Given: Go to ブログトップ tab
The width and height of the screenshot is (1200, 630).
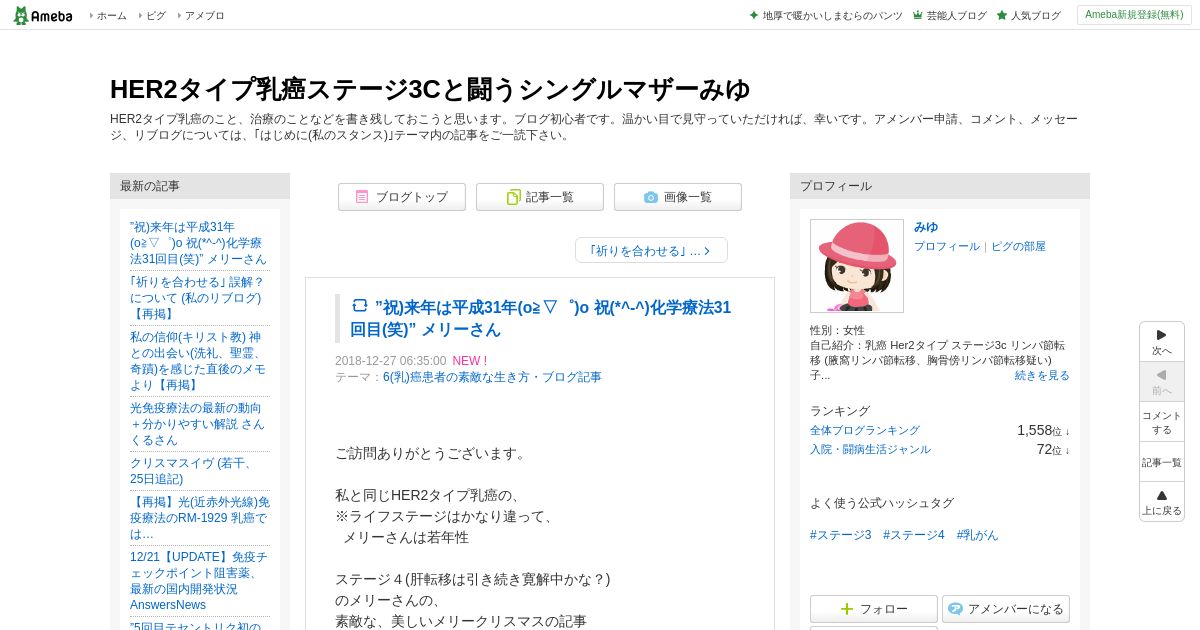Looking at the screenshot, I should coord(402,197).
